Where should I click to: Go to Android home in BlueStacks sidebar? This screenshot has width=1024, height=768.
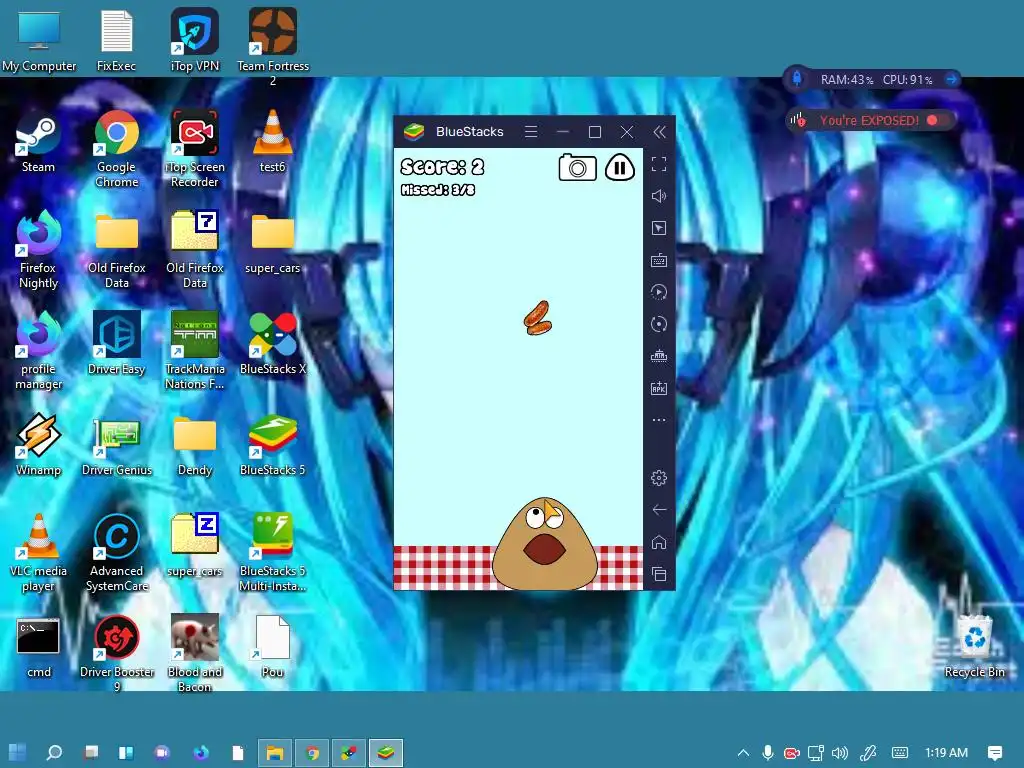(659, 542)
